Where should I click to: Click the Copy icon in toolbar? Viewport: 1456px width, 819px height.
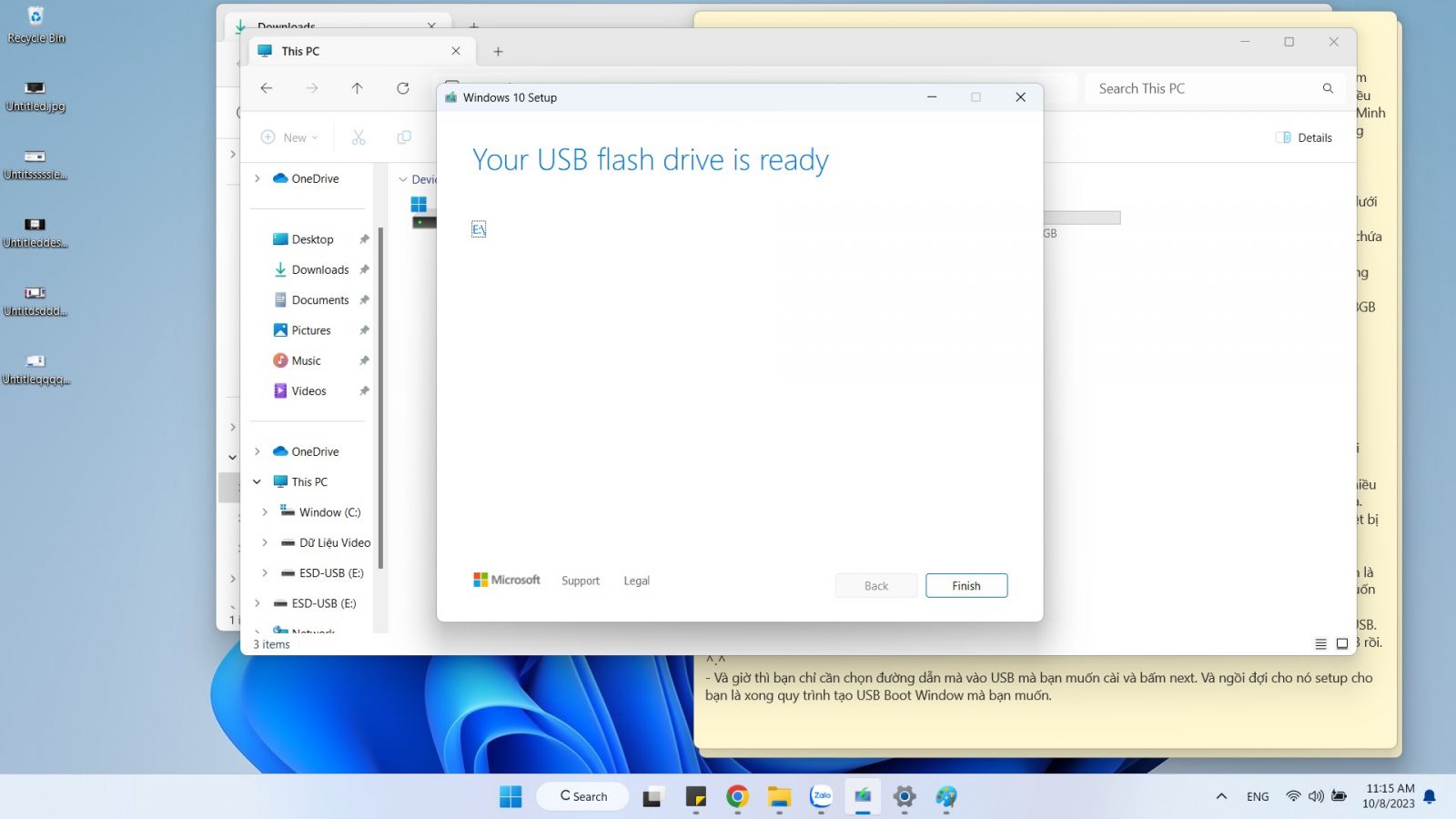(x=404, y=137)
